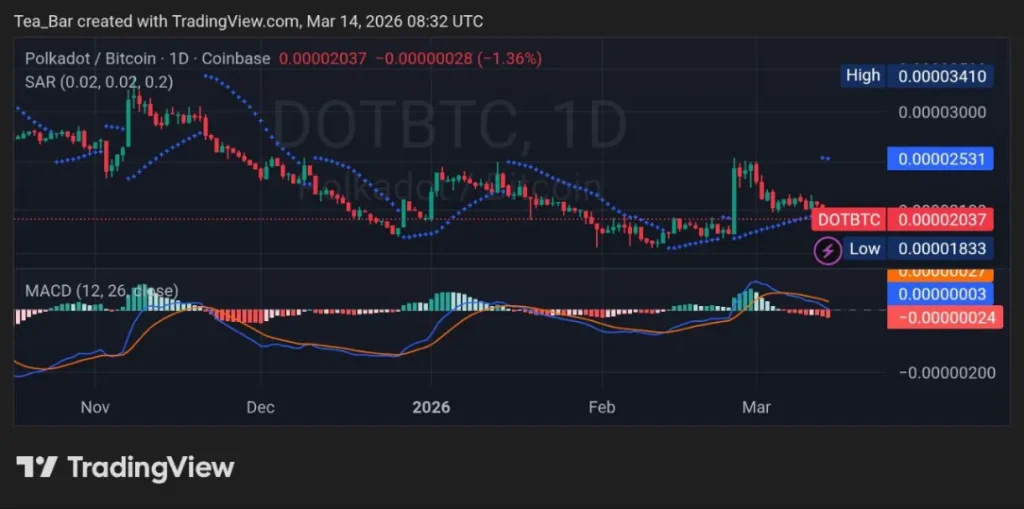The width and height of the screenshot is (1024, 509).
Task: Open the Polkadot / Bitcoin symbol title
Action: pyautogui.click(x=100, y=58)
